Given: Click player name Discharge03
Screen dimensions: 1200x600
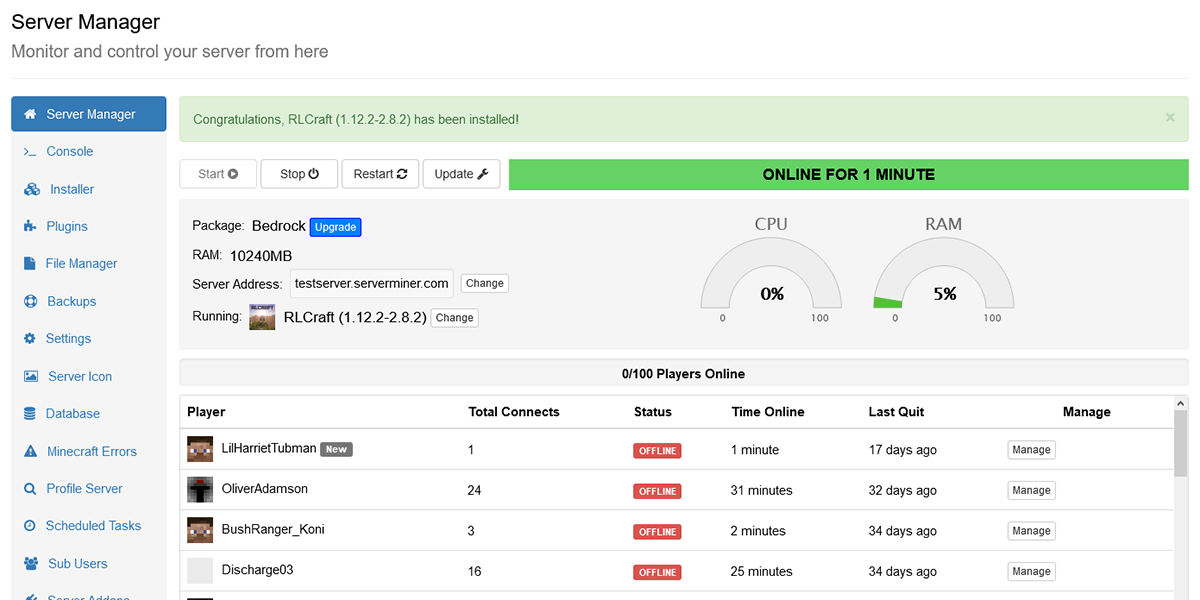Looking at the screenshot, I should click(x=257, y=570).
